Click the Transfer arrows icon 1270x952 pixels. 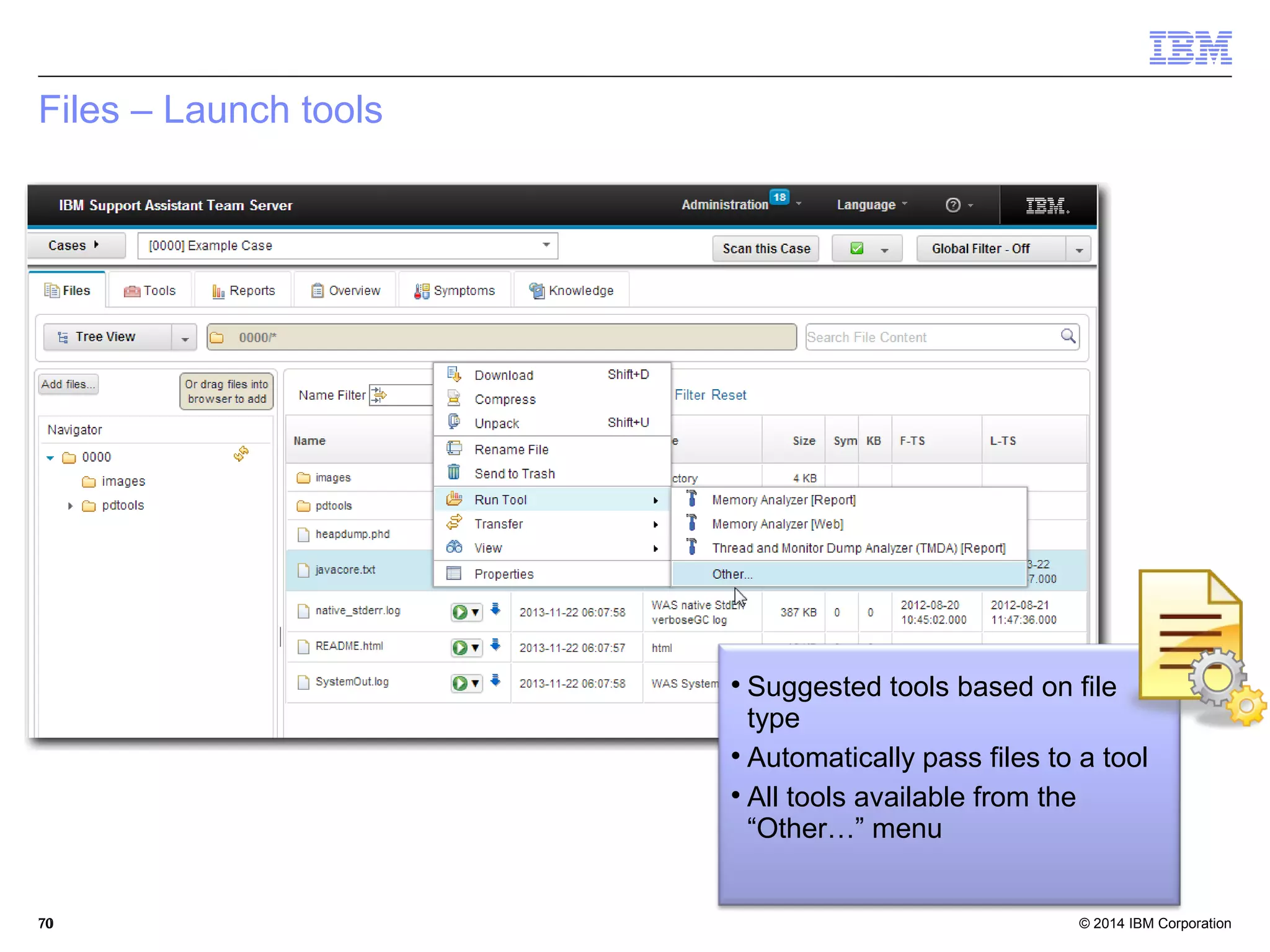(455, 522)
